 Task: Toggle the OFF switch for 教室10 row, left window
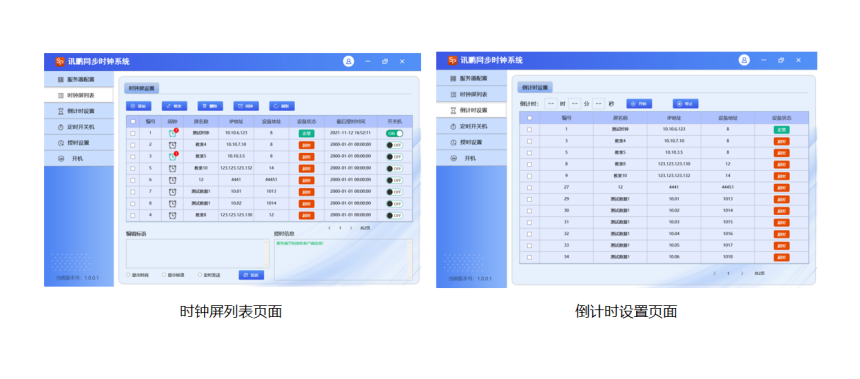click(x=395, y=168)
